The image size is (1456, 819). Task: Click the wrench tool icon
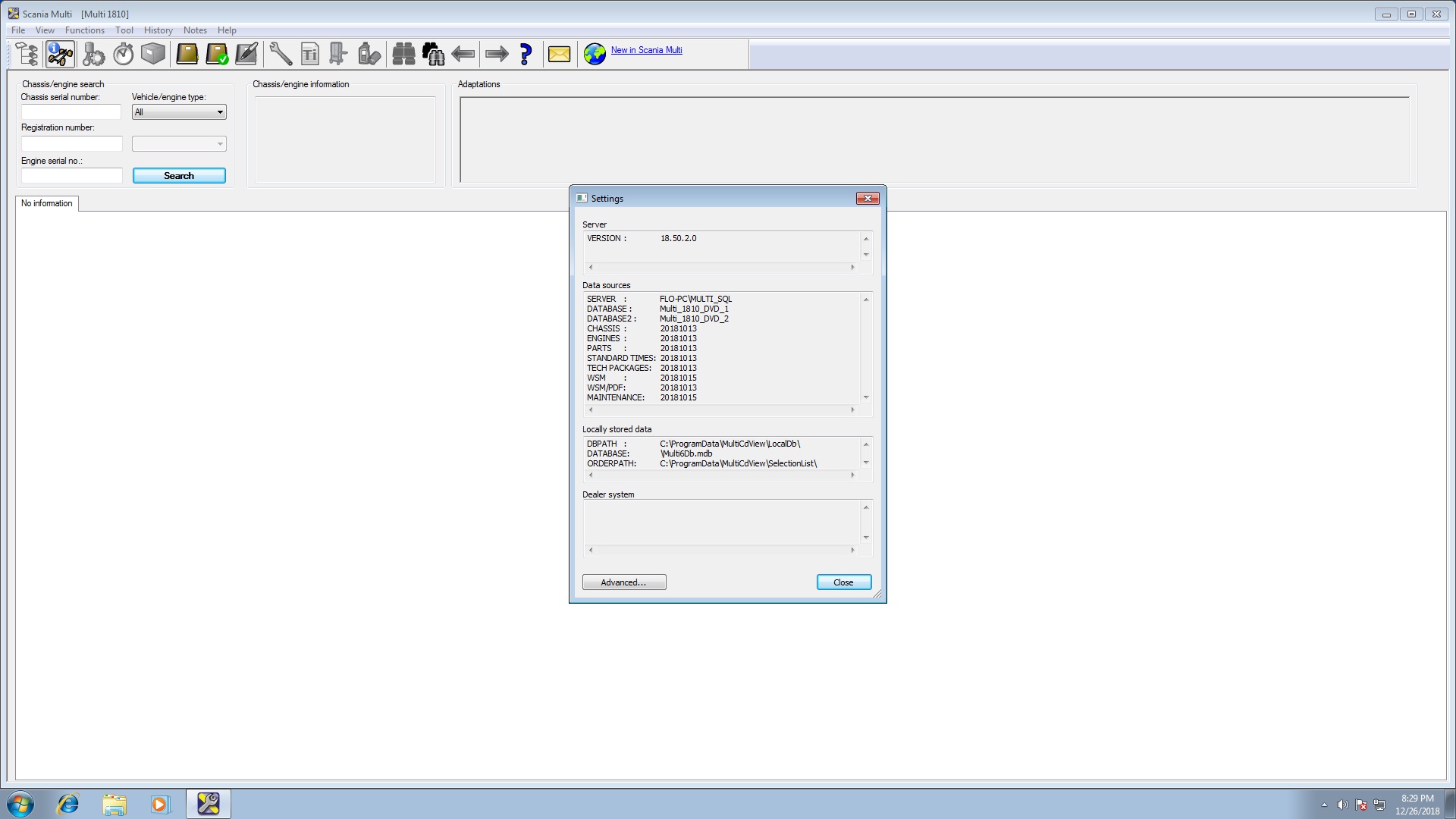pyautogui.click(x=280, y=54)
